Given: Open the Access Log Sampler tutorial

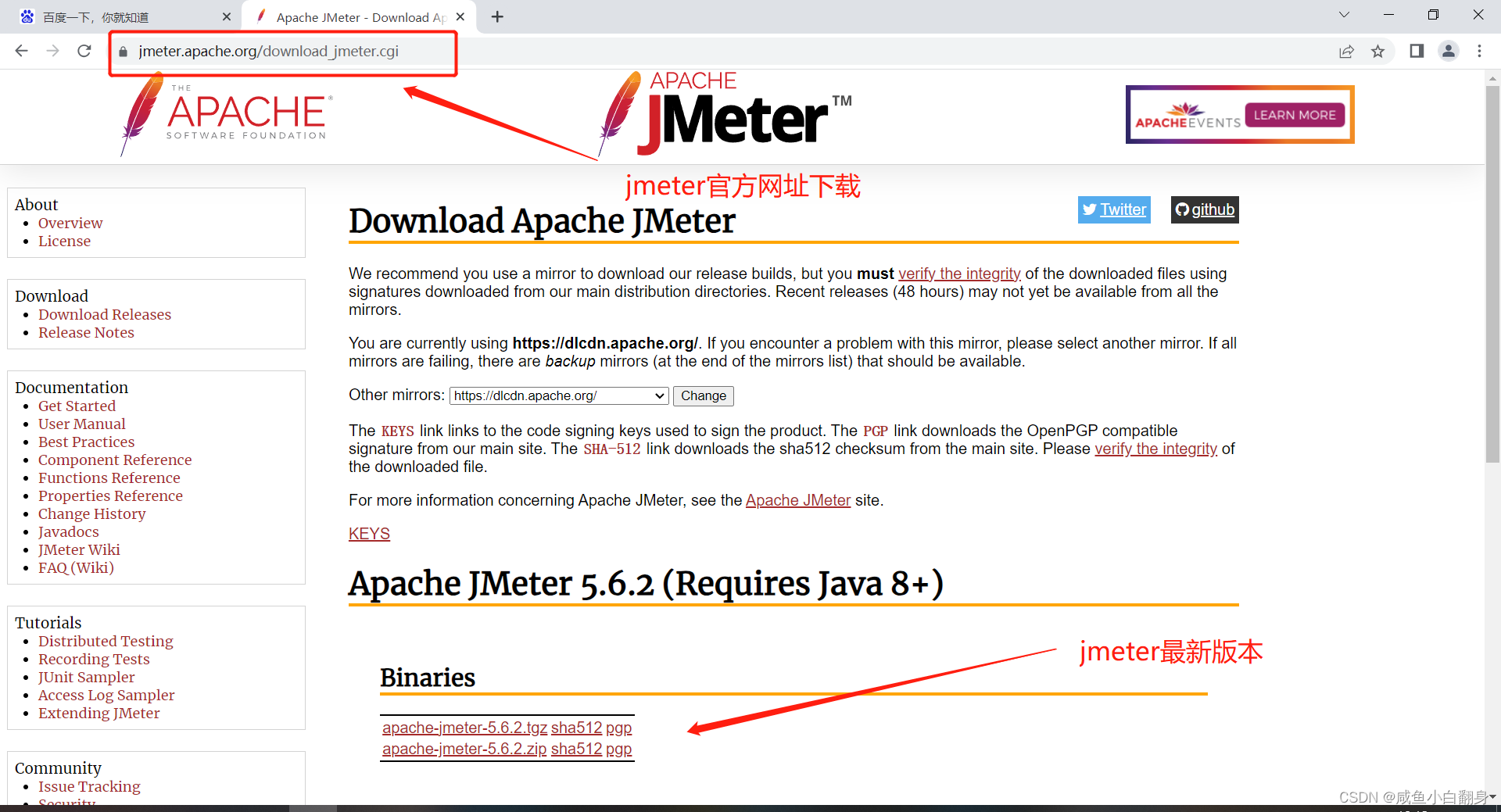Looking at the screenshot, I should (106, 695).
